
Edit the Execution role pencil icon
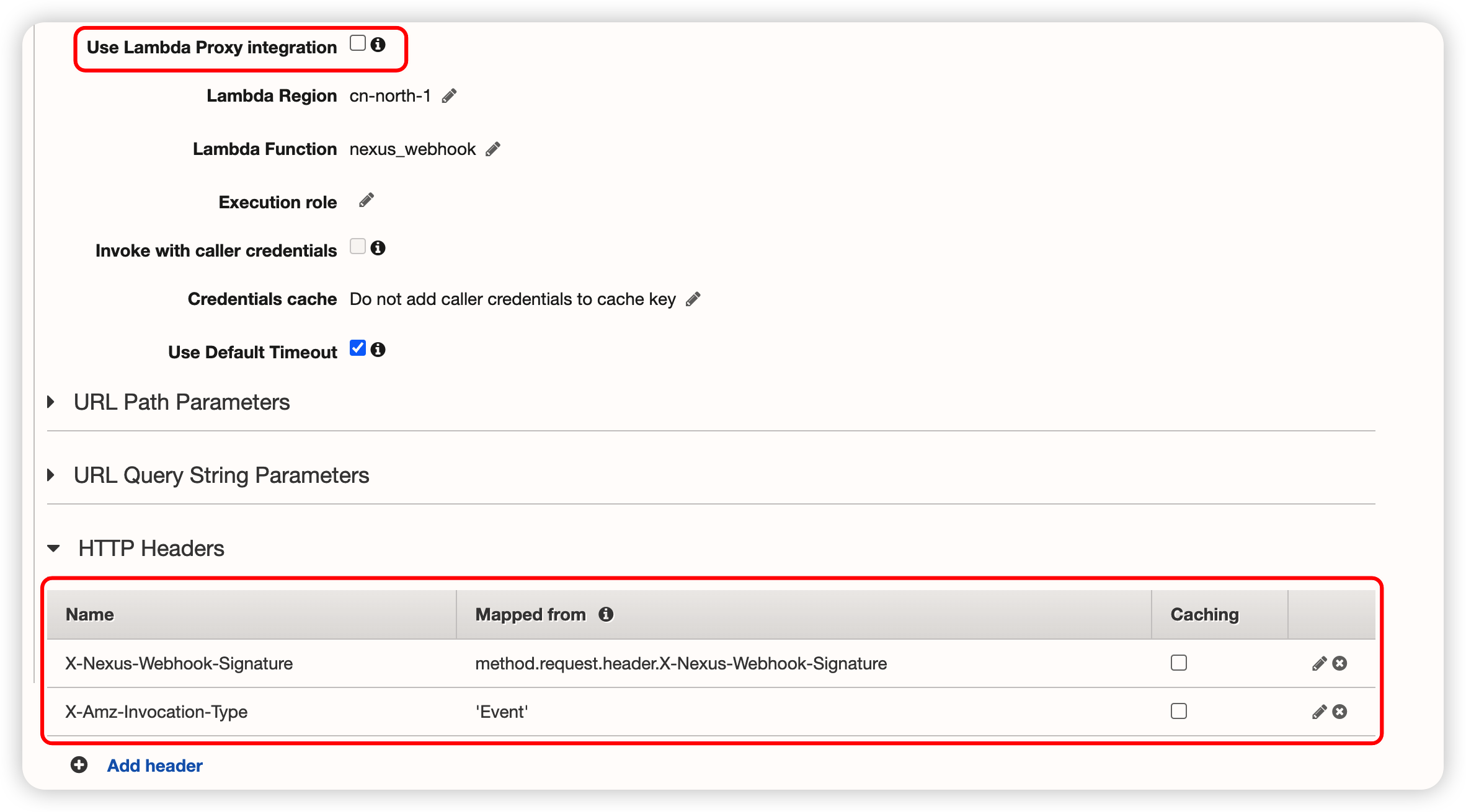click(x=366, y=200)
